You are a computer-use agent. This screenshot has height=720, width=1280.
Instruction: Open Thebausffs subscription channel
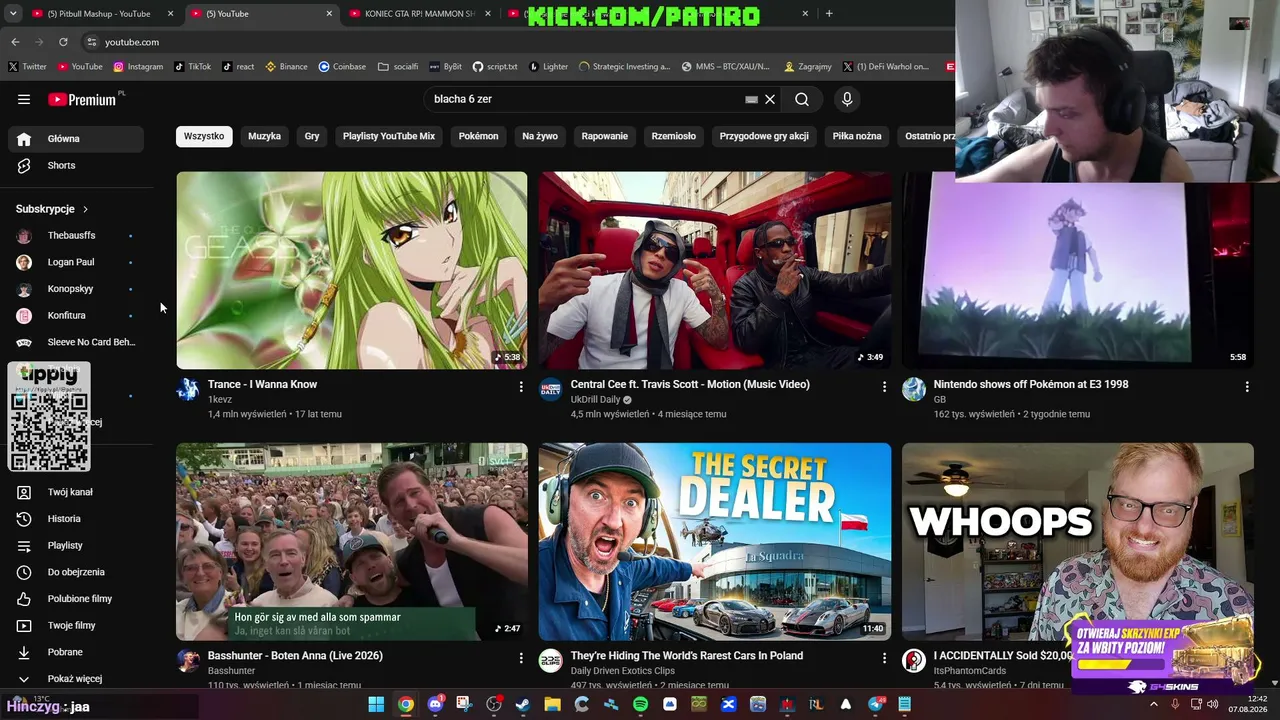point(76,236)
